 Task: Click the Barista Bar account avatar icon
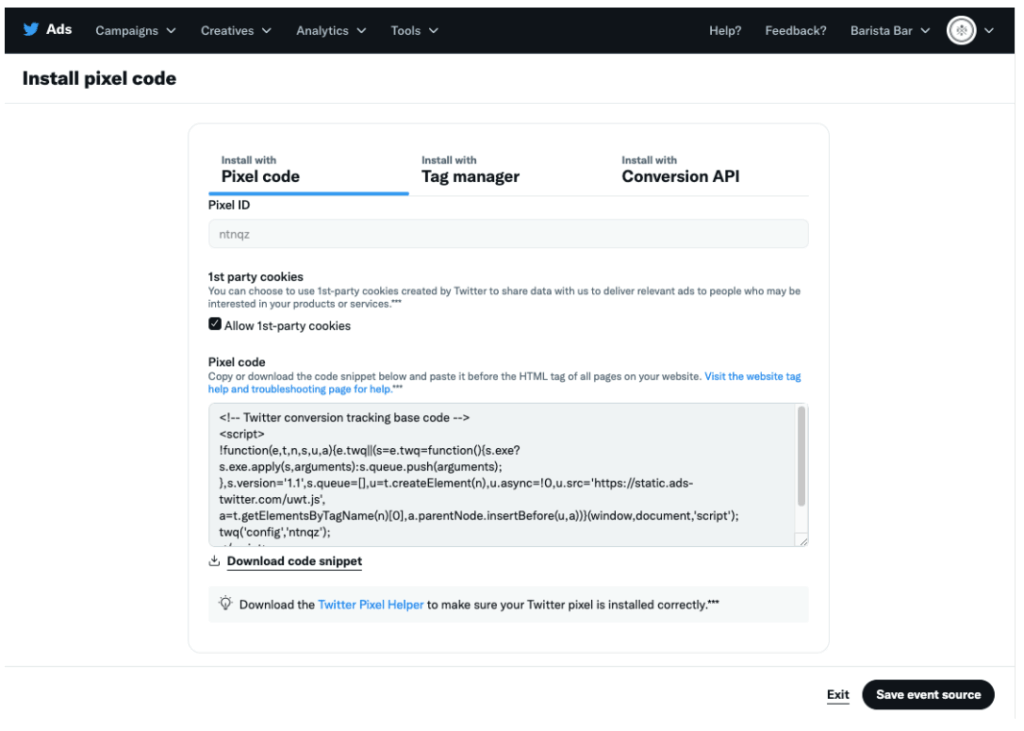pyautogui.click(x=961, y=31)
